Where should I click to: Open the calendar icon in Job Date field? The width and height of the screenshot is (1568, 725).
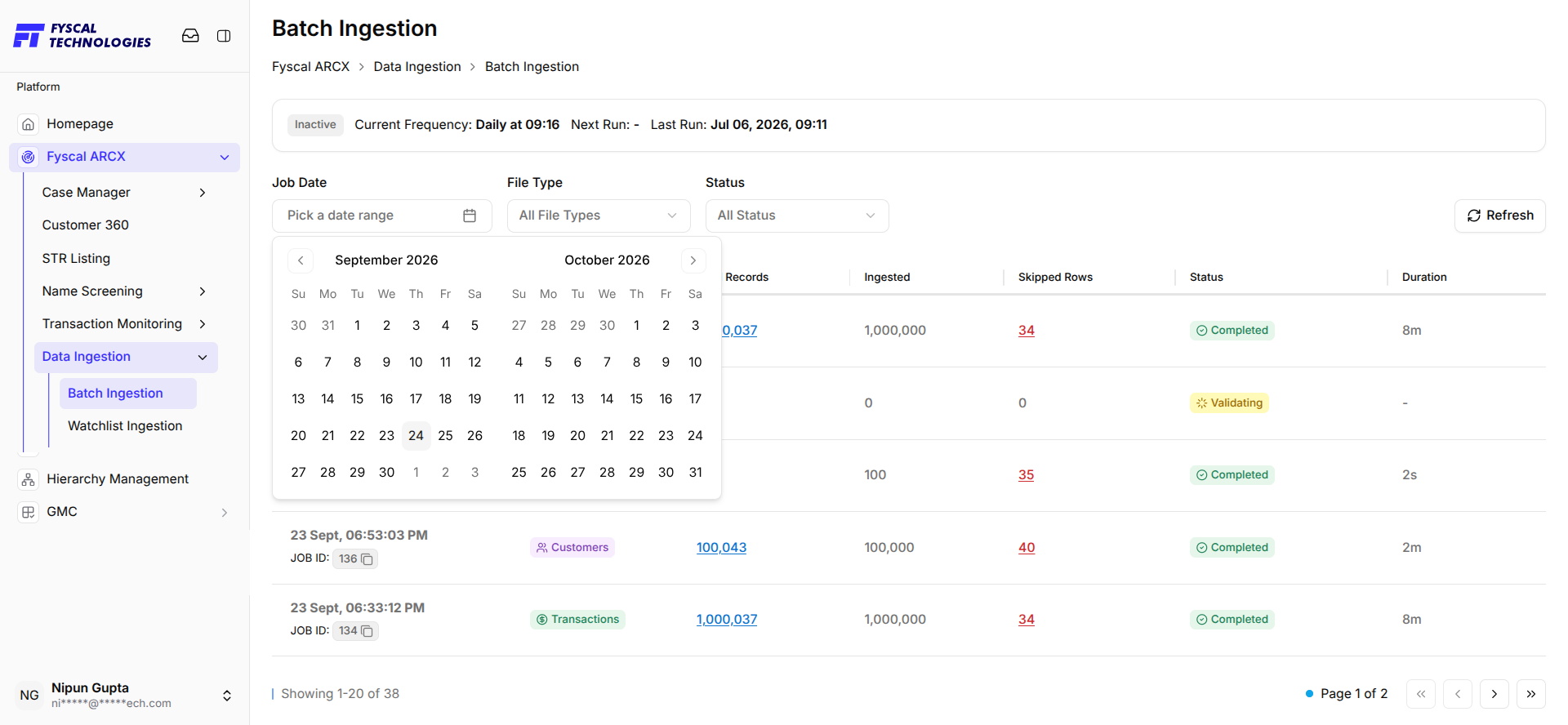[x=470, y=216]
